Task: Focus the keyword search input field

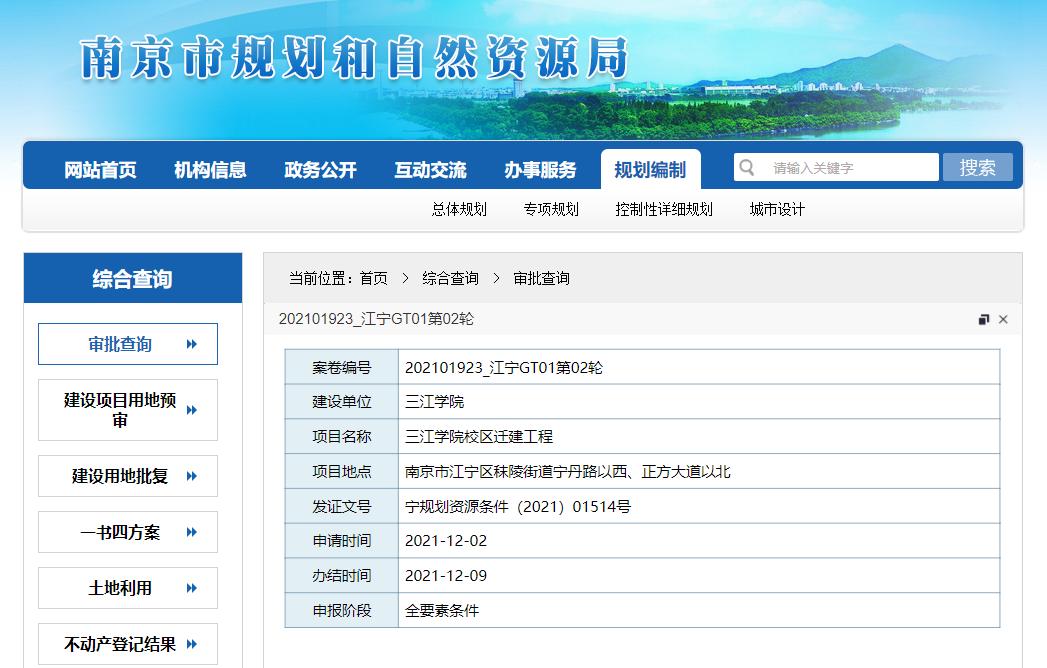Action: click(848, 168)
